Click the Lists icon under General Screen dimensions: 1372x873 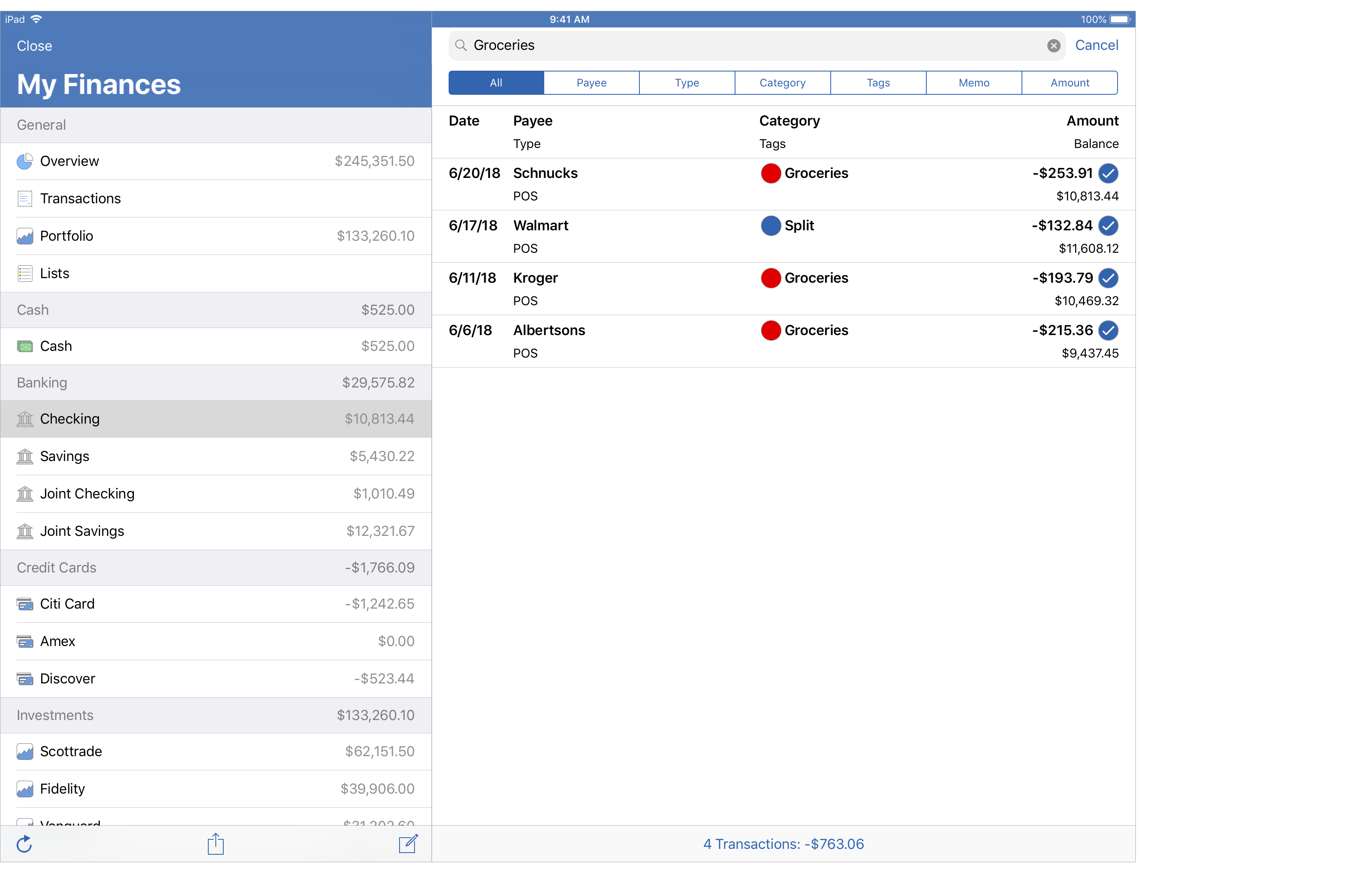point(25,273)
